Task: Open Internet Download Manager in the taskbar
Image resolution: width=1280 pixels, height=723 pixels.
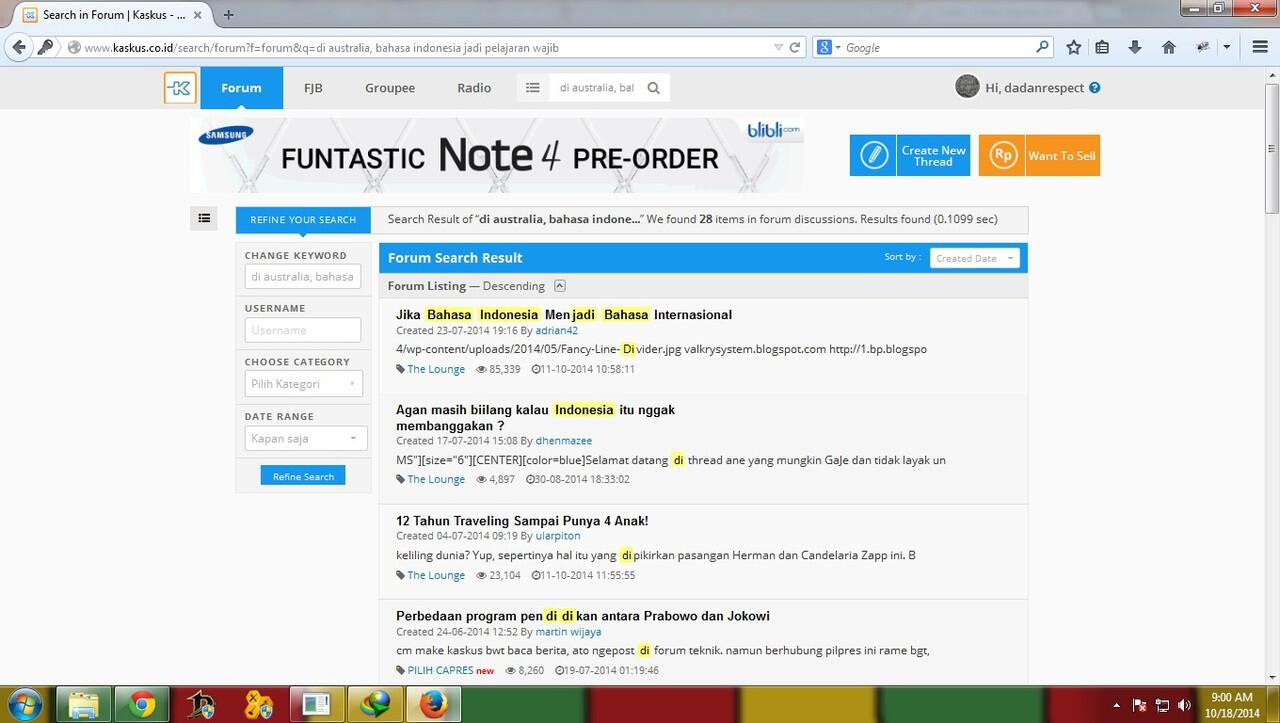Action: tap(374, 704)
